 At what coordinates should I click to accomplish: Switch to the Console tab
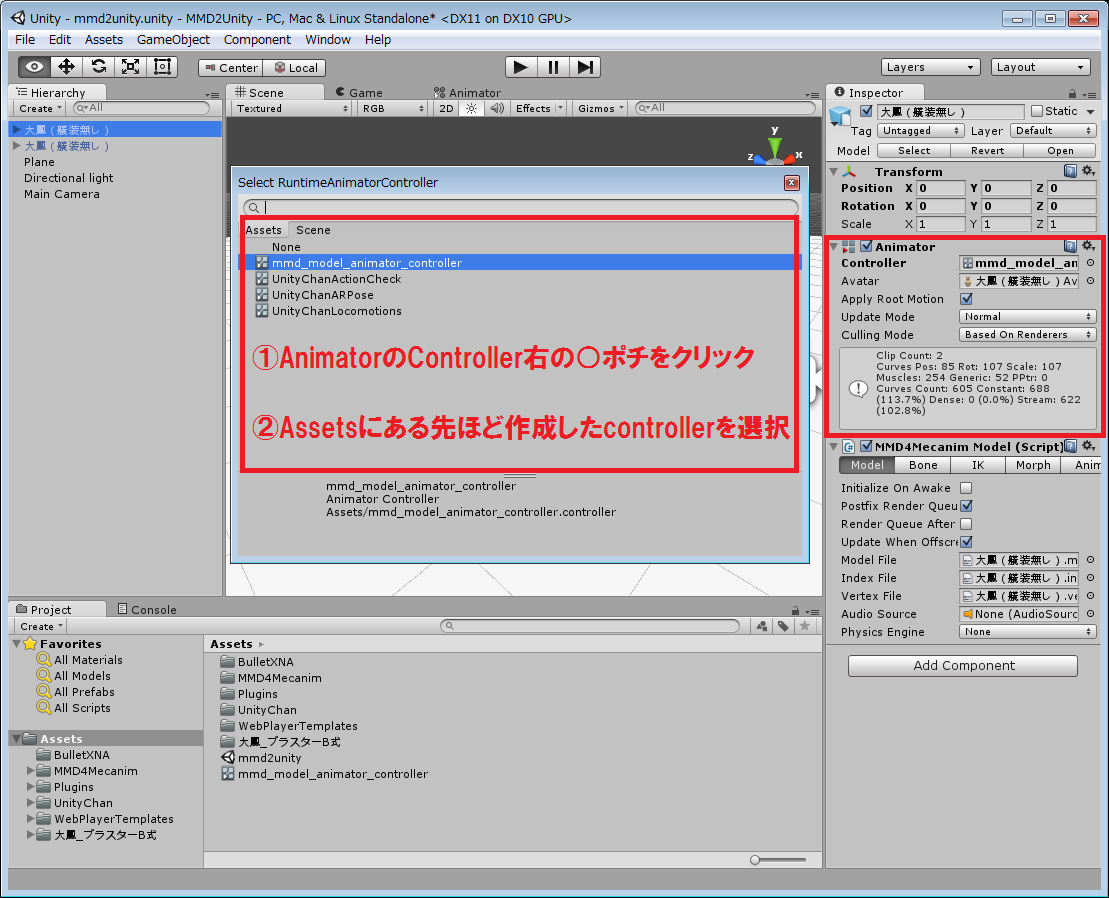pyautogui.click(x=146, y=610)
